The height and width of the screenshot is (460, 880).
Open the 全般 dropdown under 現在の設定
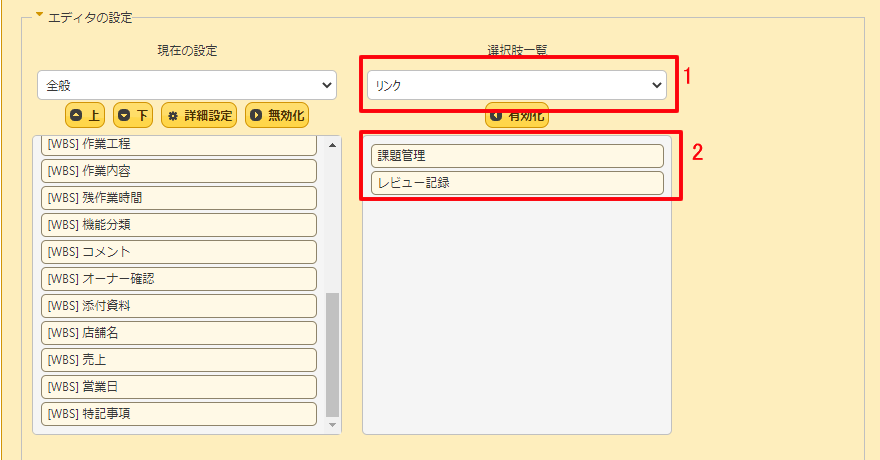(x=187, y=85)
